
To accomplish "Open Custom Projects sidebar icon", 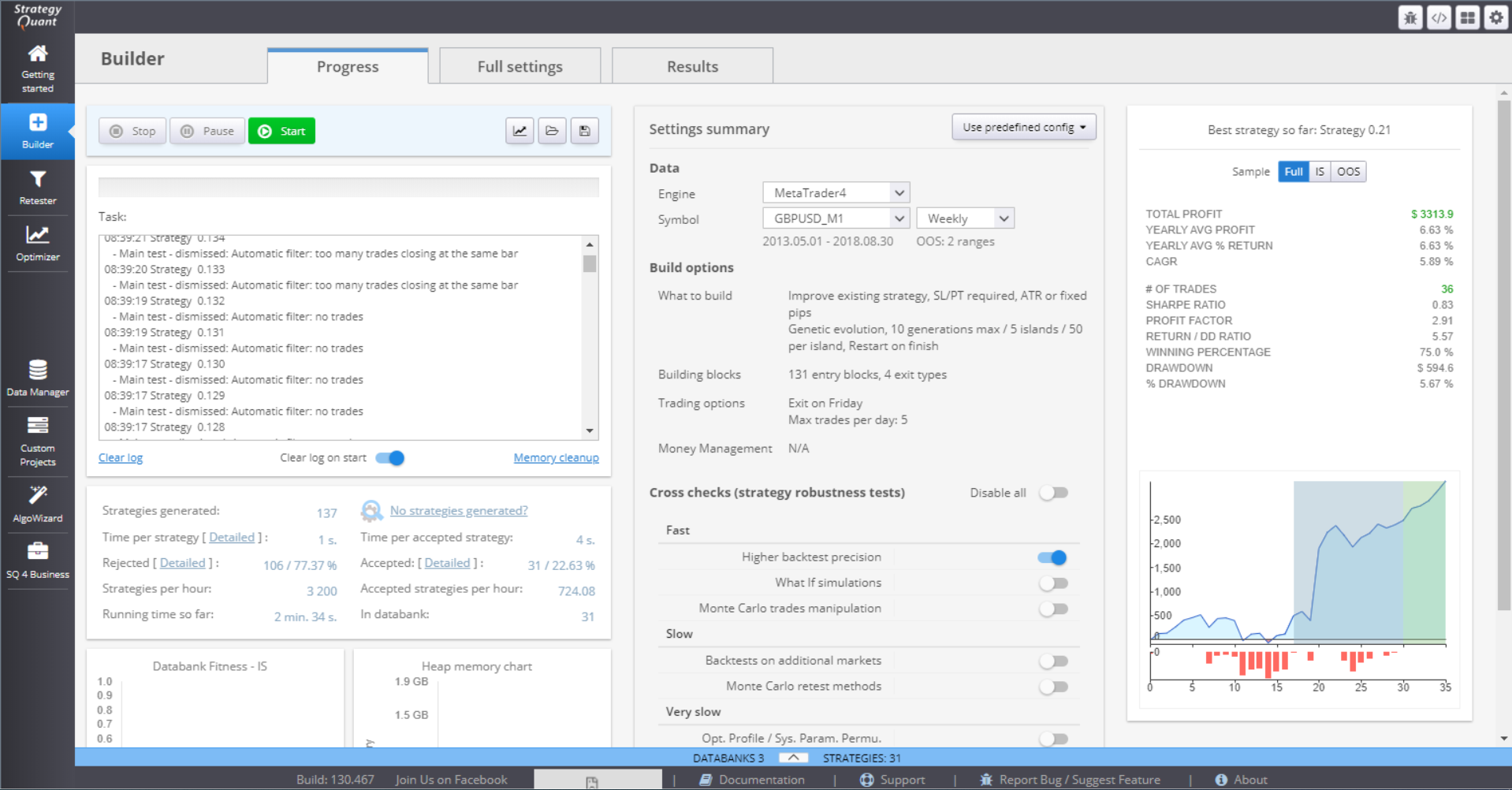I will 38,426.
